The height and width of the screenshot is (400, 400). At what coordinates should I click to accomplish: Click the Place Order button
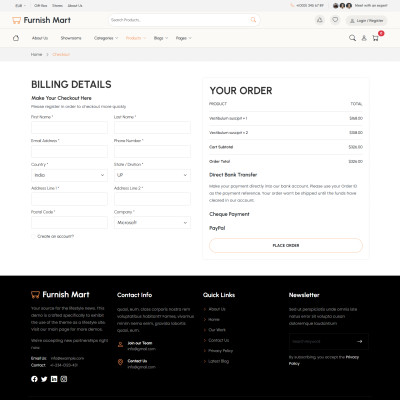286,245
